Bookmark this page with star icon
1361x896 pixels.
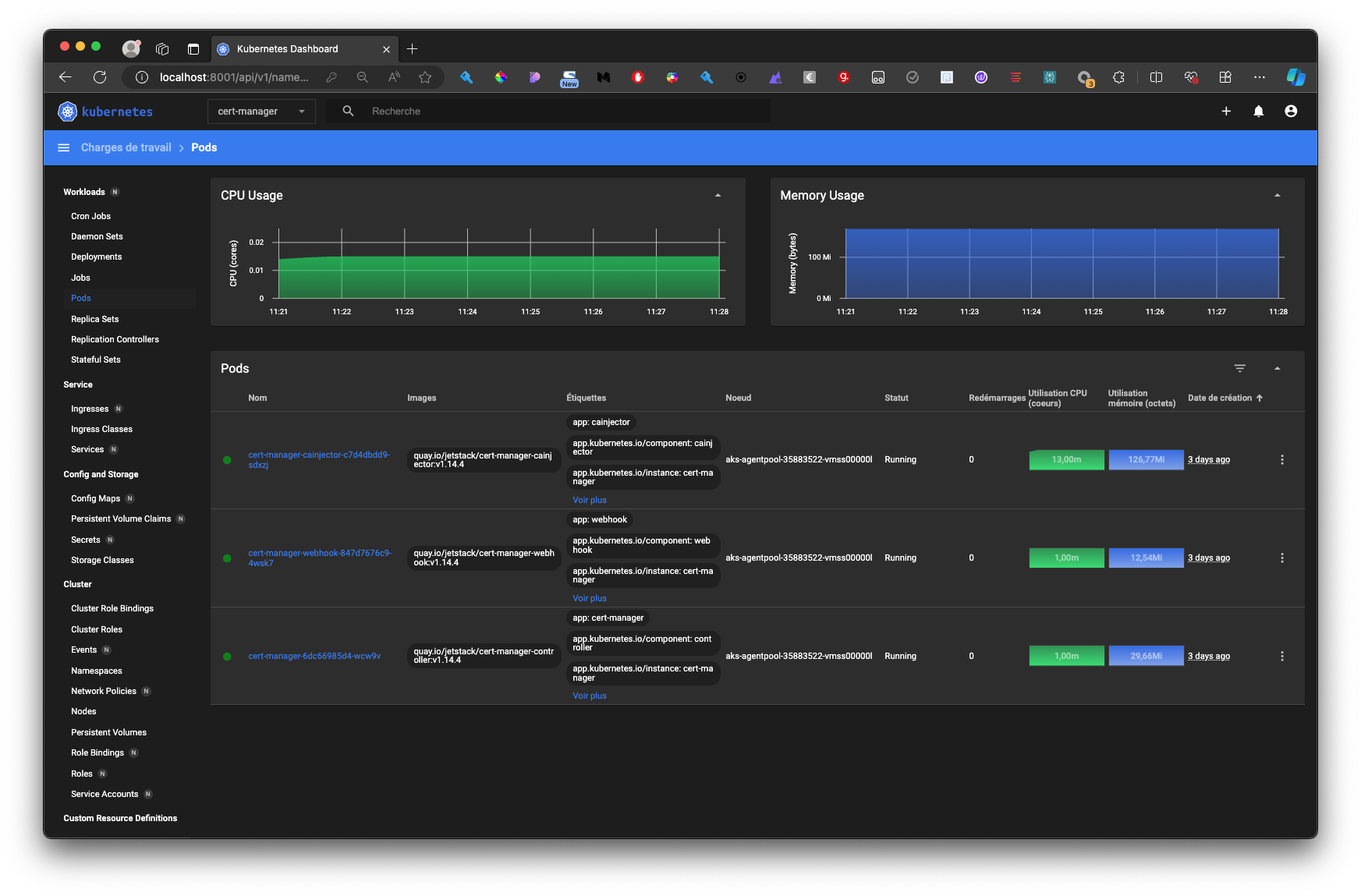425,77
